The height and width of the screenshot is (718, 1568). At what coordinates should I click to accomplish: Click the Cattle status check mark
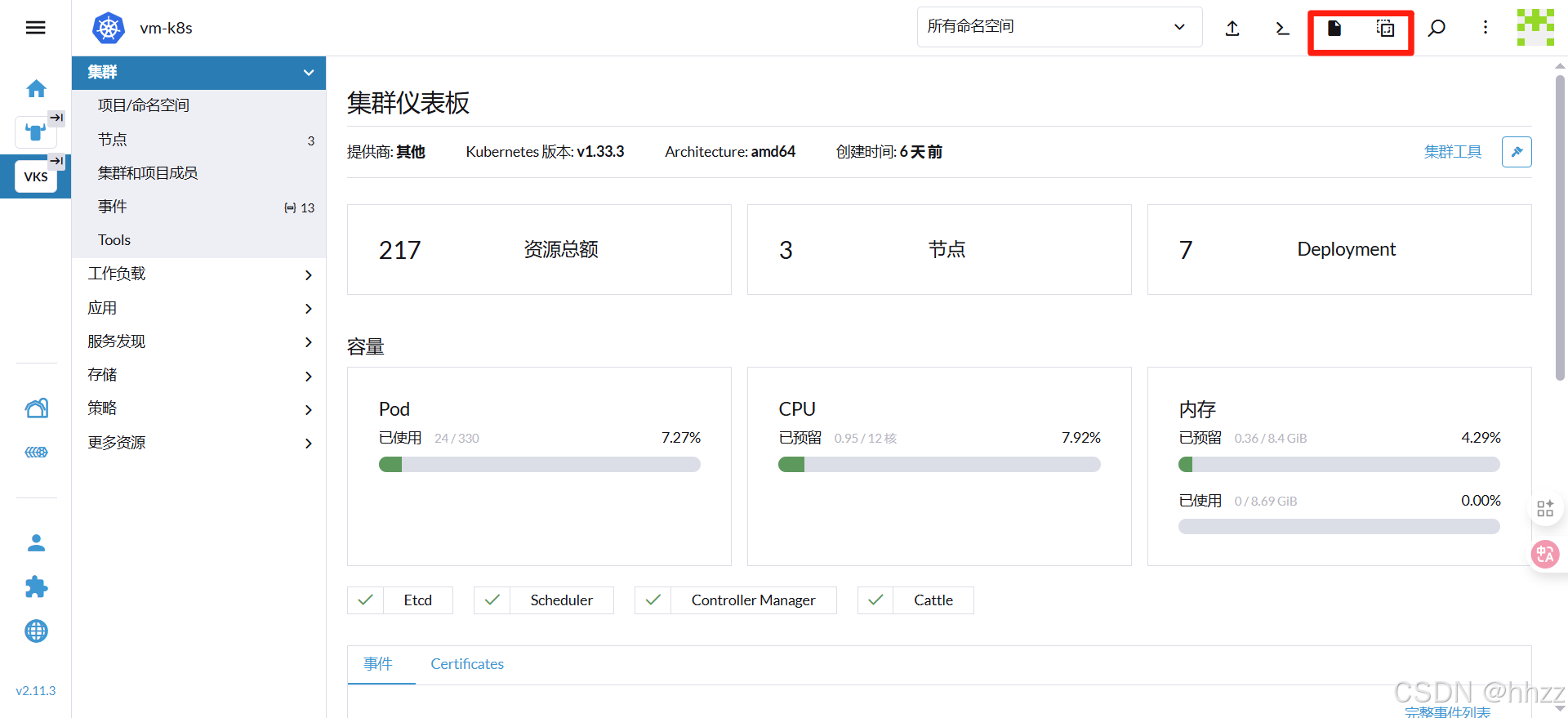pyautogui.click(x=875, y=600)
